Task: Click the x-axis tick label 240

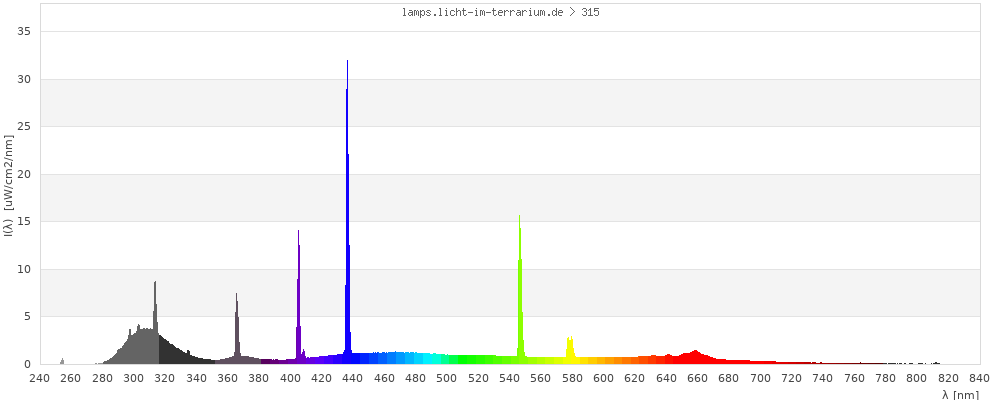Action: (40, 378)
